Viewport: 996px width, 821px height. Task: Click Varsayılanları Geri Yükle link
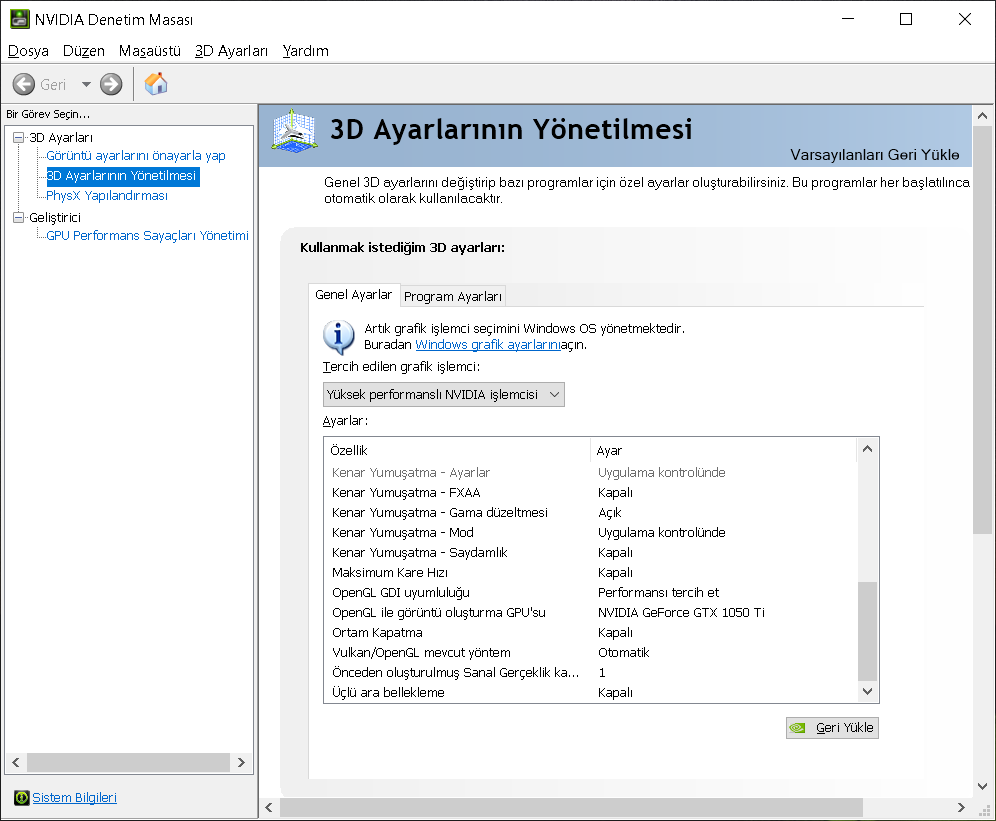click(x=874, y=154)
